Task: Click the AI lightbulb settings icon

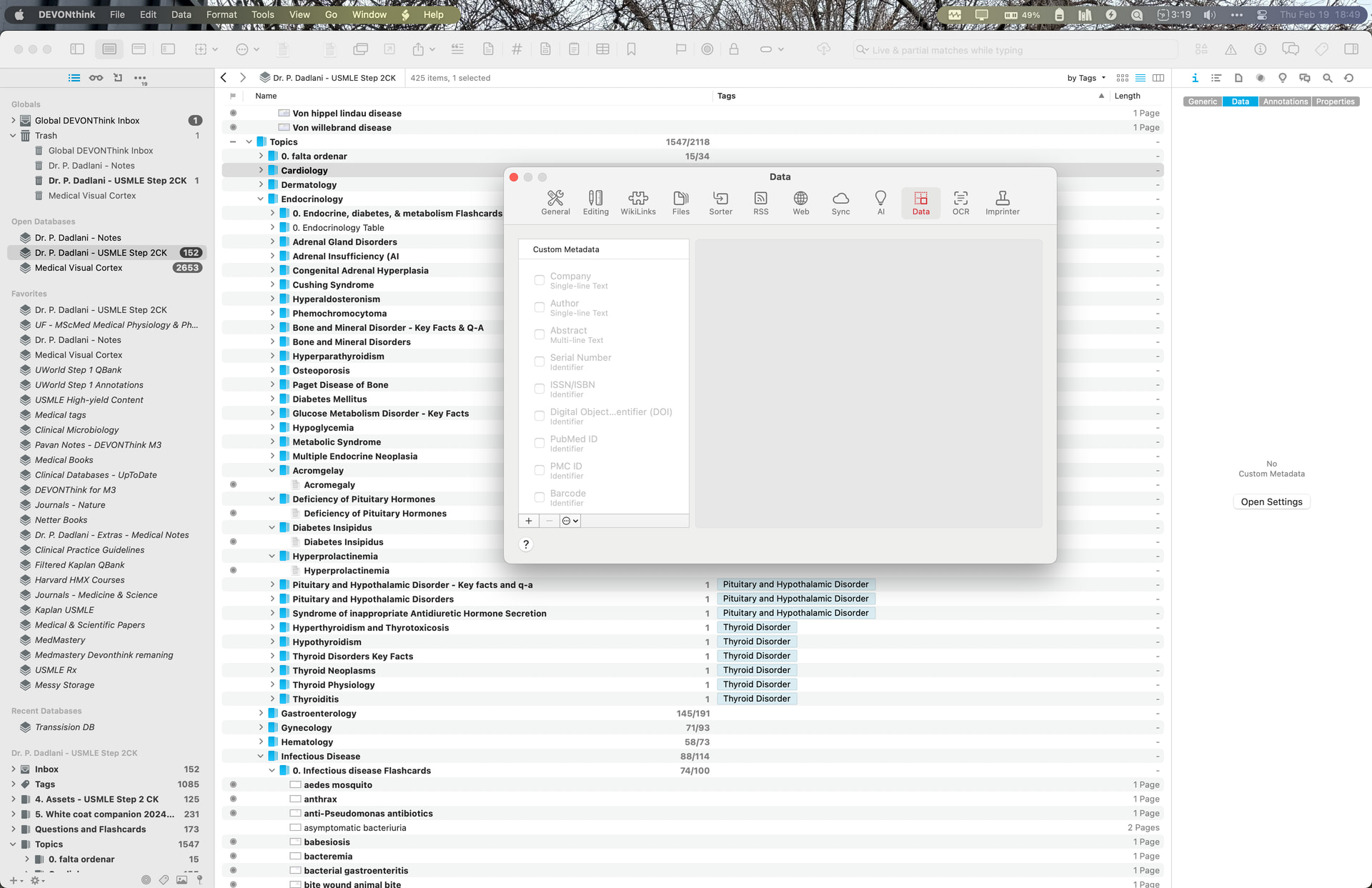Action: (x=880, y=202)
